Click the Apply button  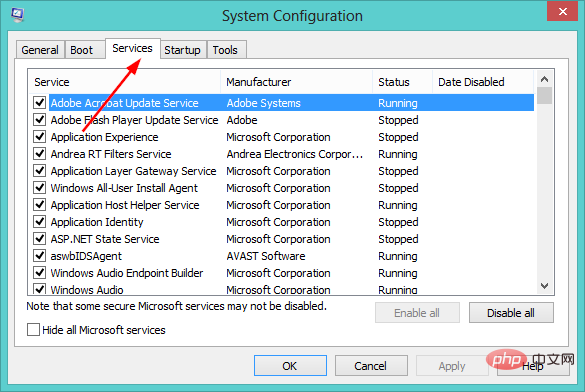point(452,366)
